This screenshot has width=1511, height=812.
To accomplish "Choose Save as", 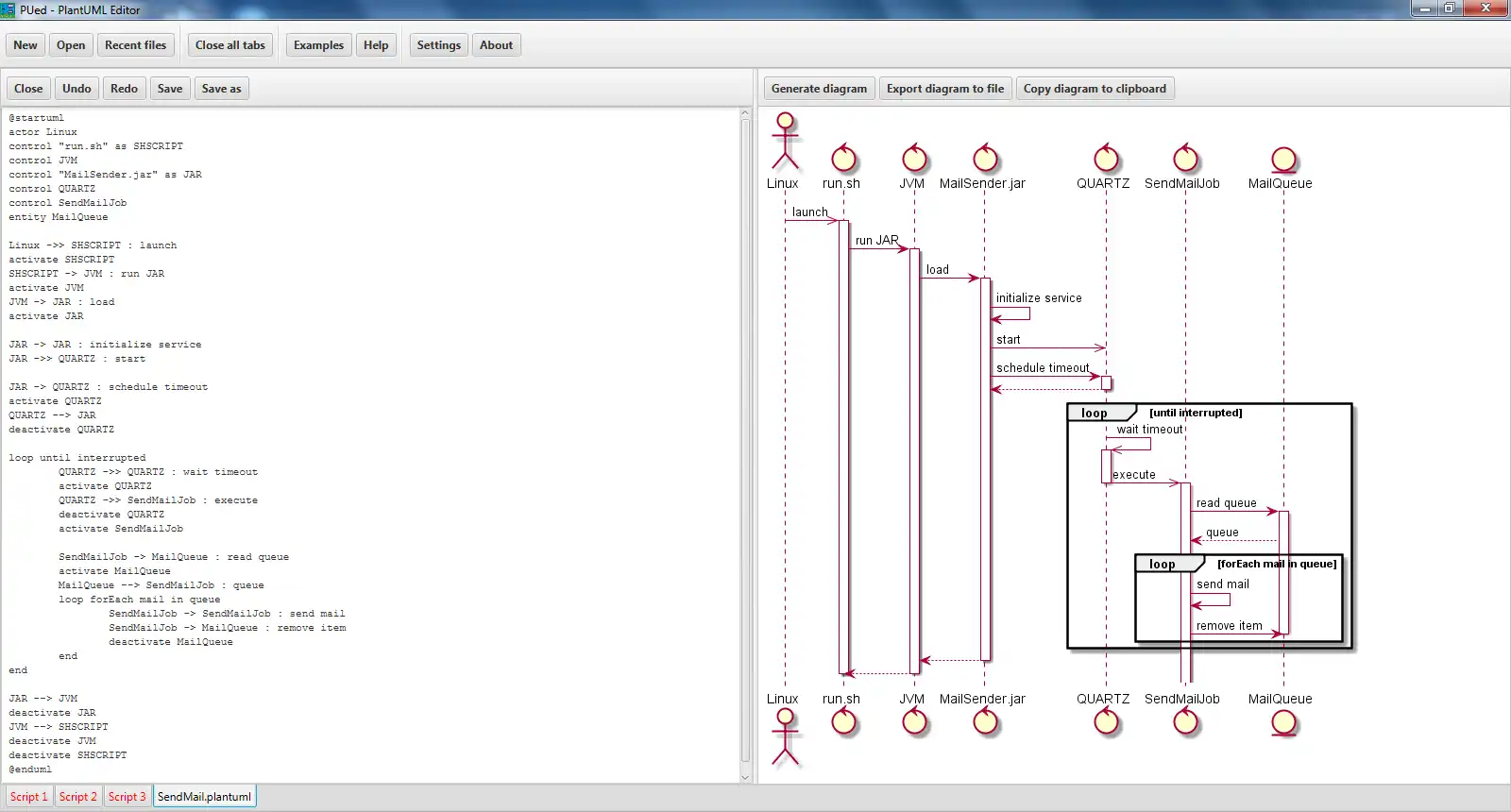I will (221, 89).
